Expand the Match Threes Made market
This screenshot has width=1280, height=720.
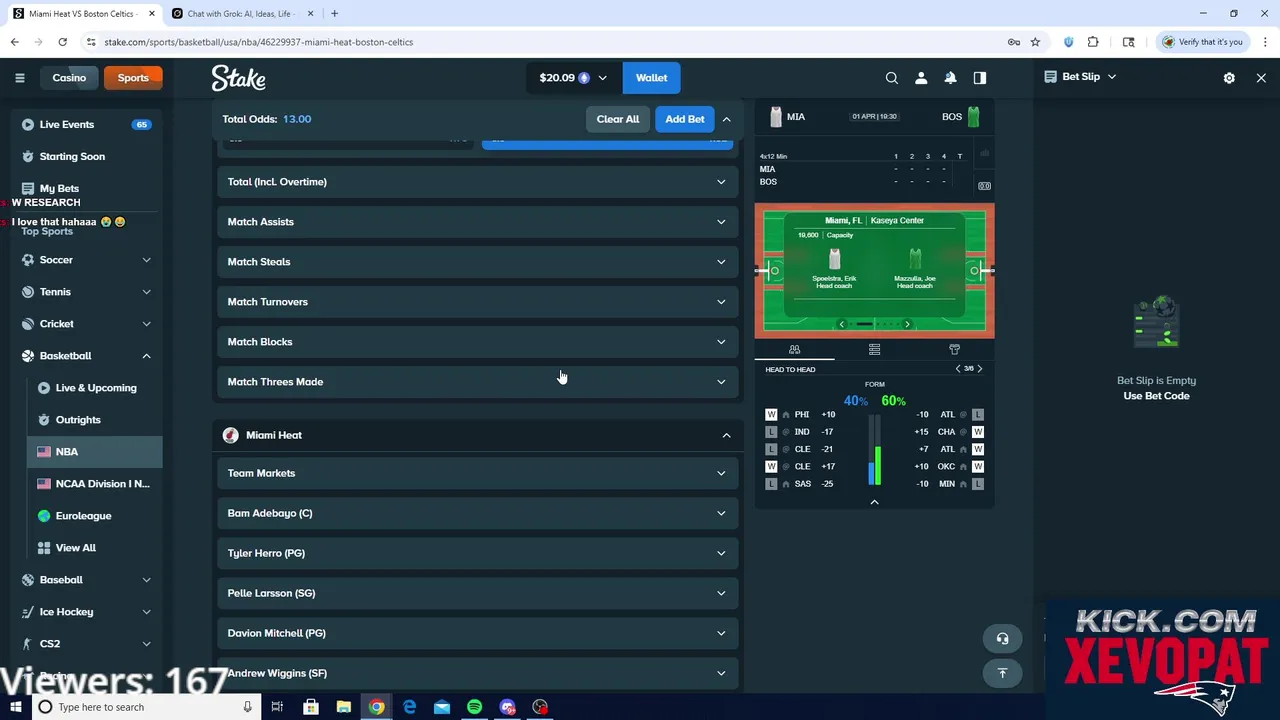(477, 382)
